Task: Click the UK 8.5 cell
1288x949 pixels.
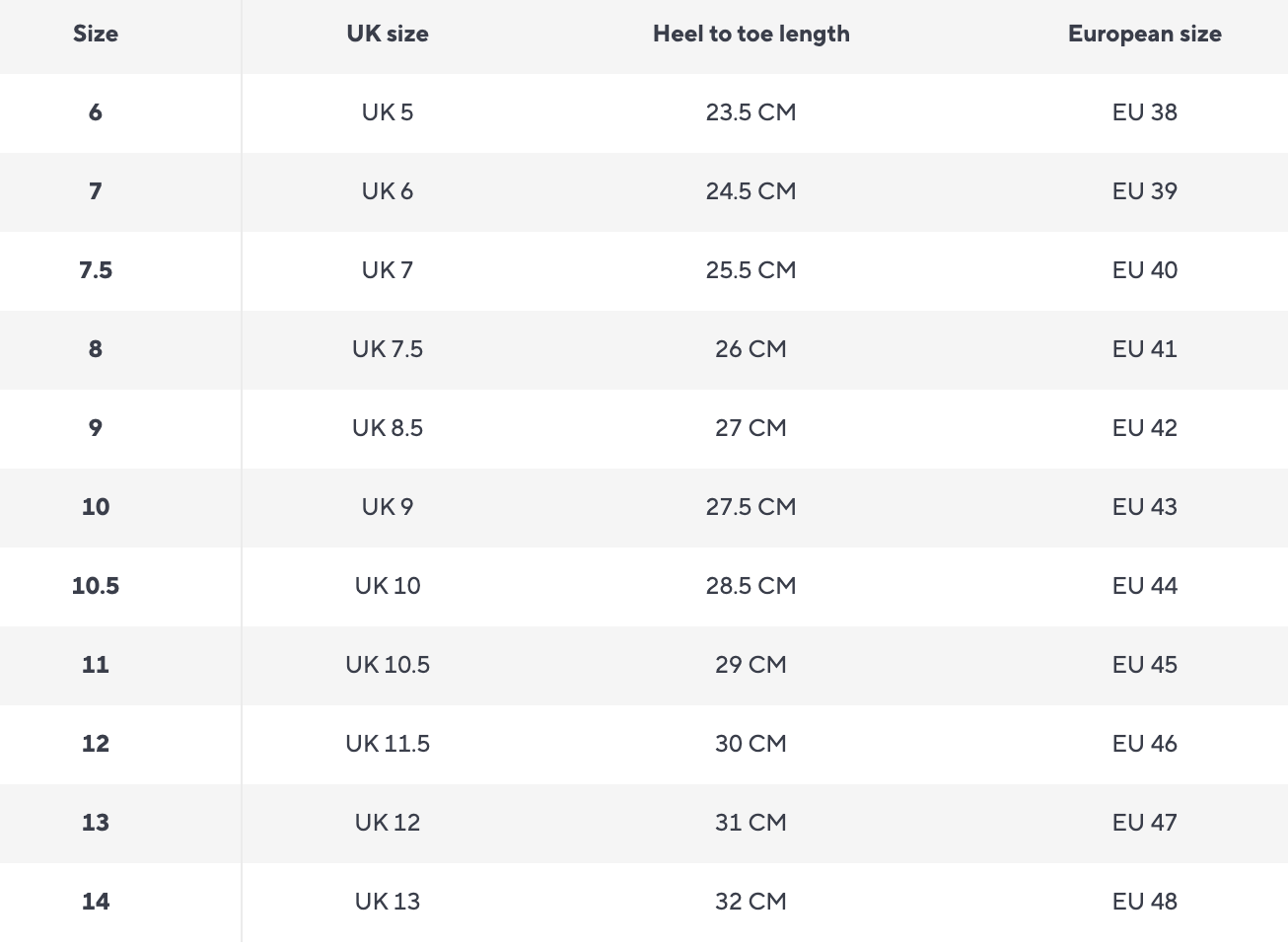Action: click(388, 428)
